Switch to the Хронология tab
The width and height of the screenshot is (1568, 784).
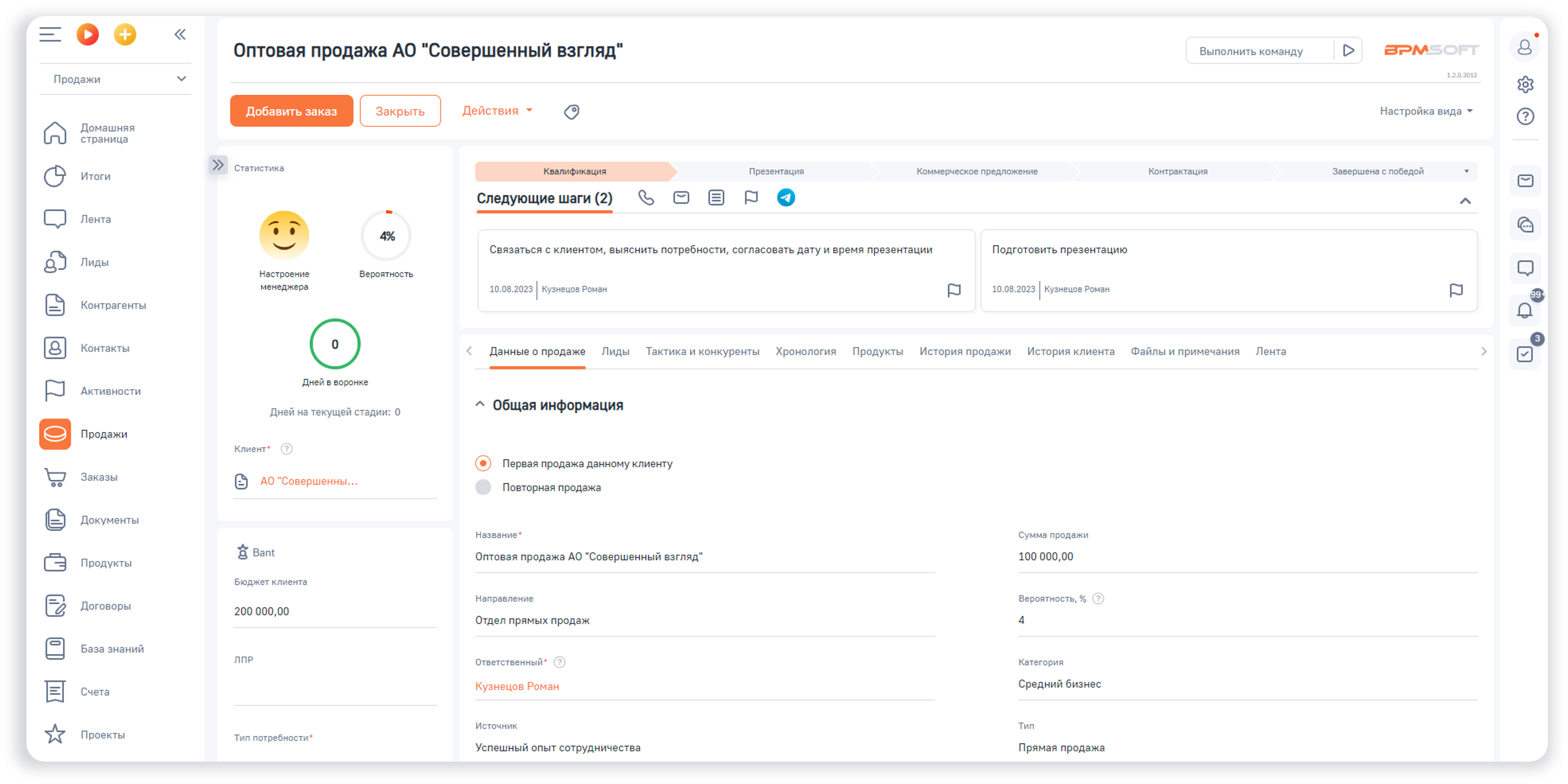pos(806,351)
